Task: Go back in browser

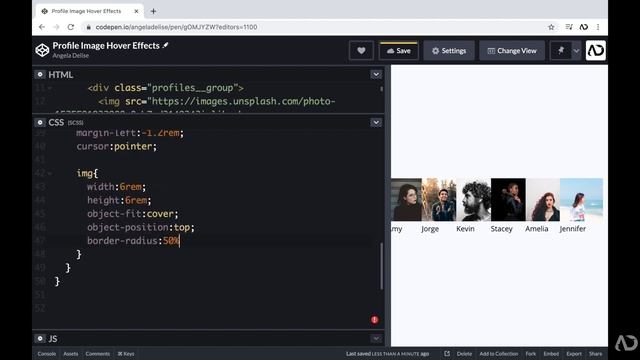Action: pos(42,27)
